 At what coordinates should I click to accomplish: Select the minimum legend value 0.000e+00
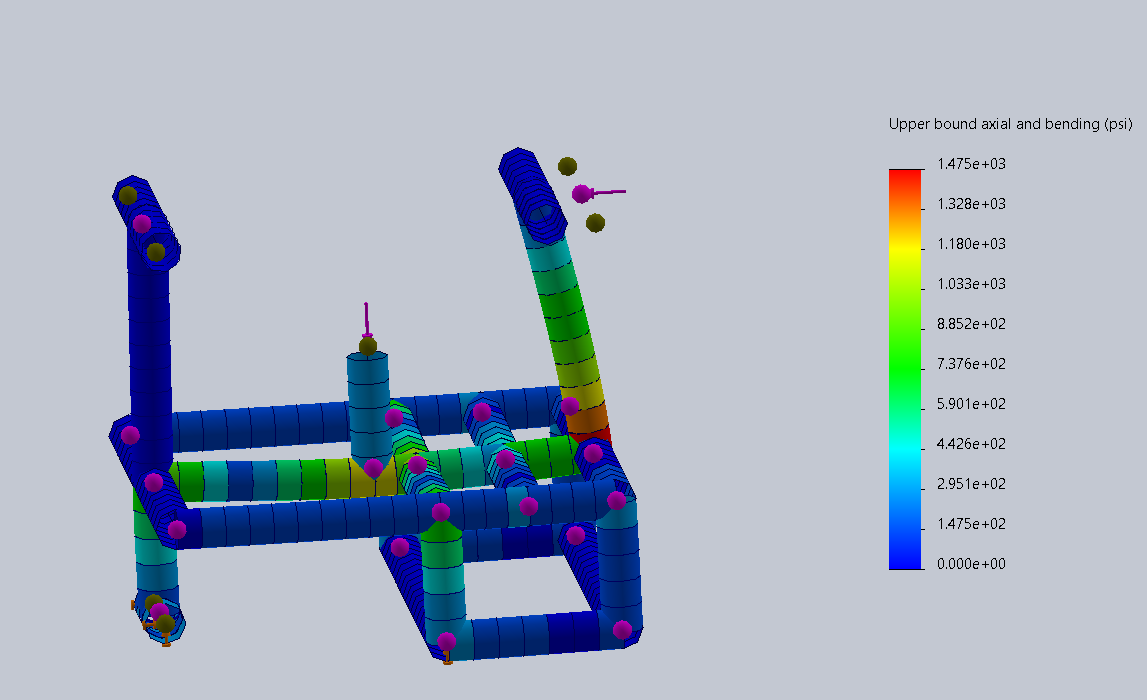coord(971,564)
